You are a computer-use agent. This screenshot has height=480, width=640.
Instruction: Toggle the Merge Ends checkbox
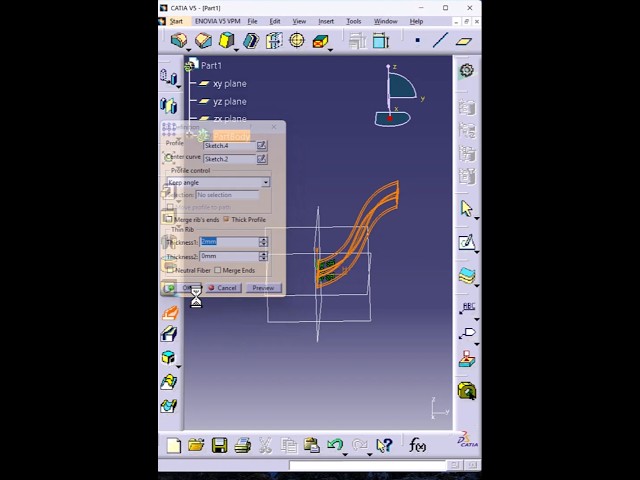[x=218, y=270]
